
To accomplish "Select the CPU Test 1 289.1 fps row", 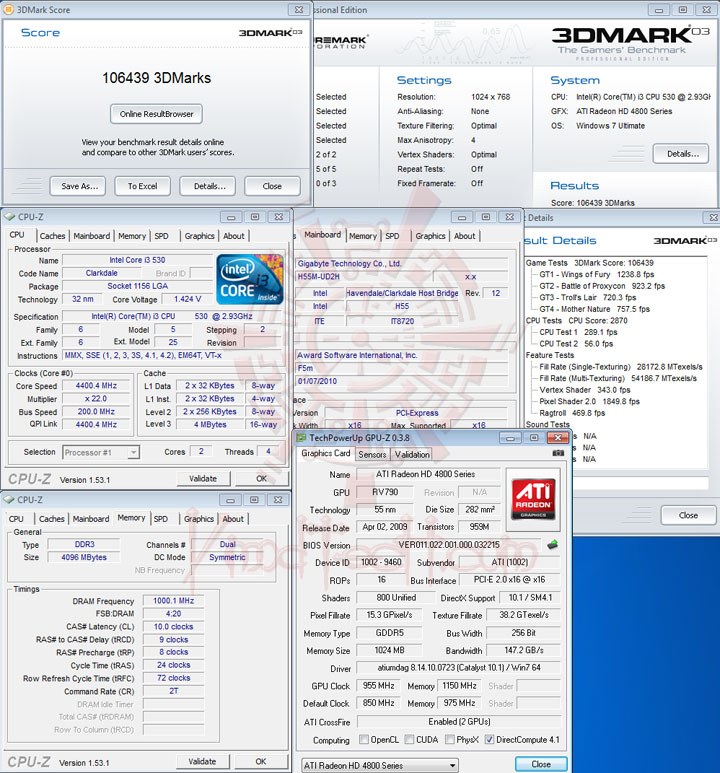I will coord(578,332).
